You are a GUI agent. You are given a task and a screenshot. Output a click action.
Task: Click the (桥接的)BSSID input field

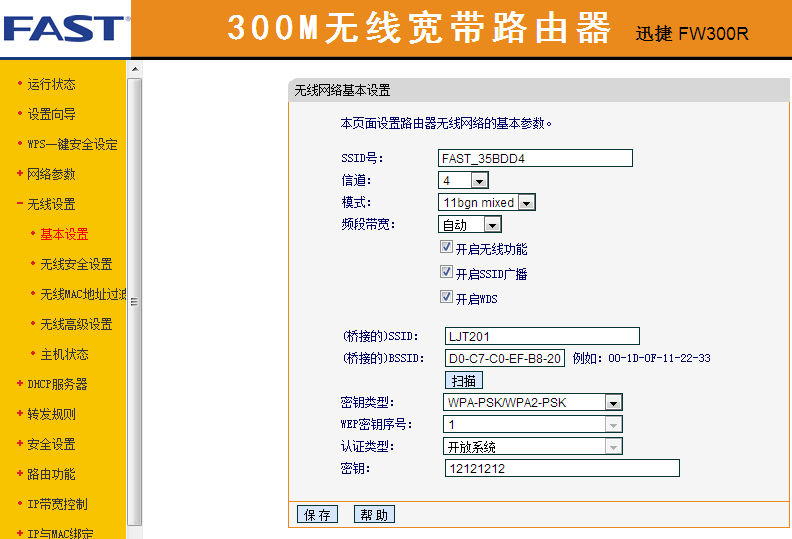click(x=505, y=358)
